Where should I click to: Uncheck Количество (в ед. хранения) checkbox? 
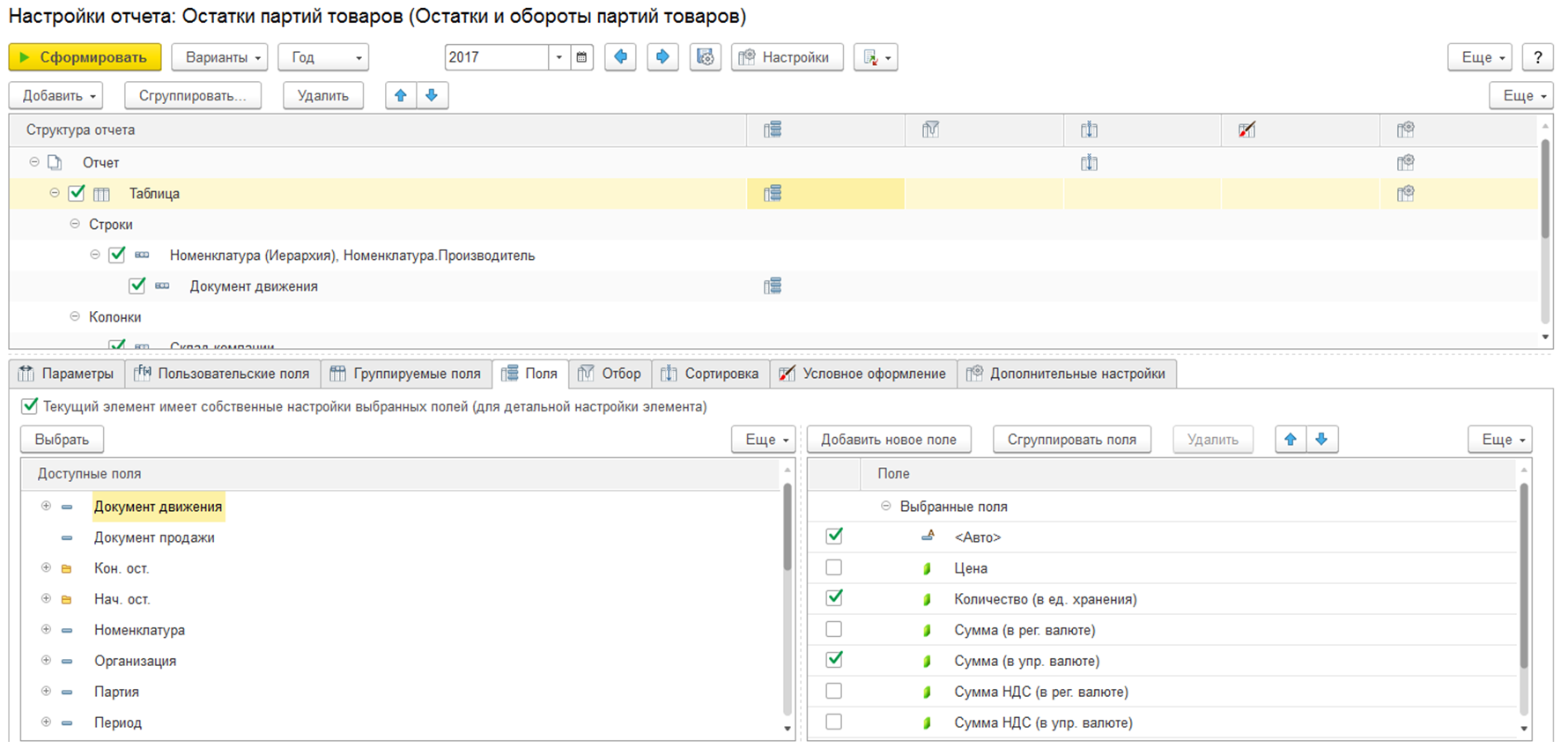point(833,597)
